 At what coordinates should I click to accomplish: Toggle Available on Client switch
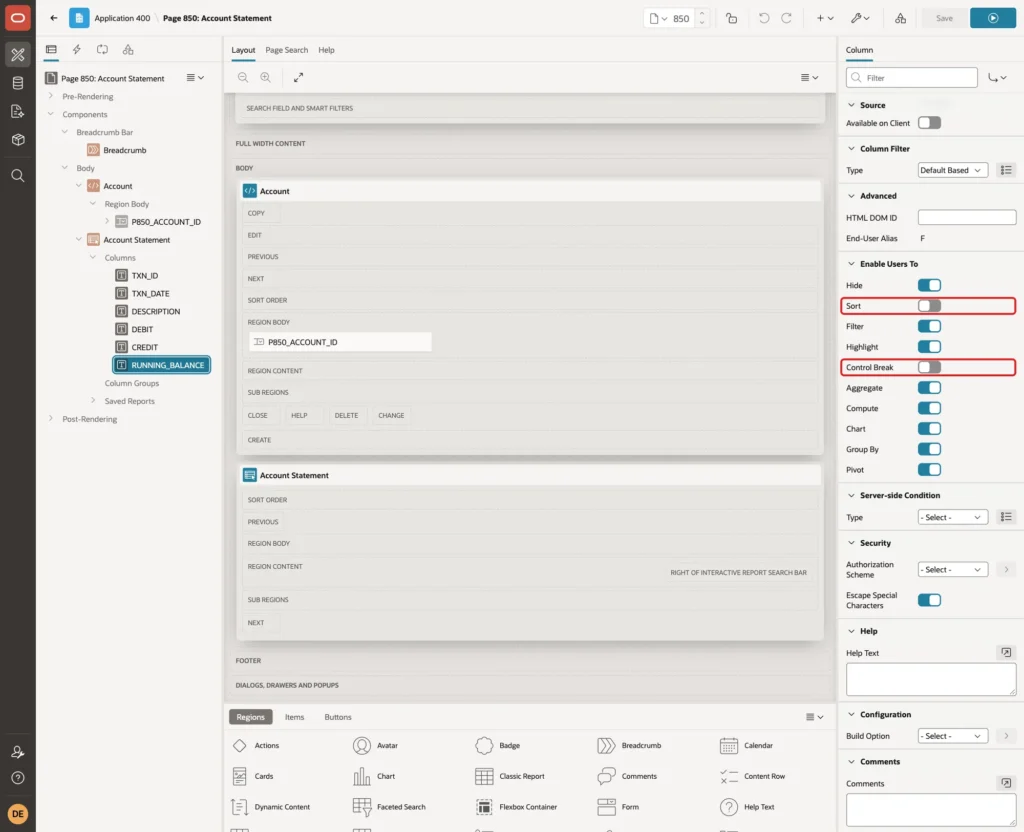929,123
